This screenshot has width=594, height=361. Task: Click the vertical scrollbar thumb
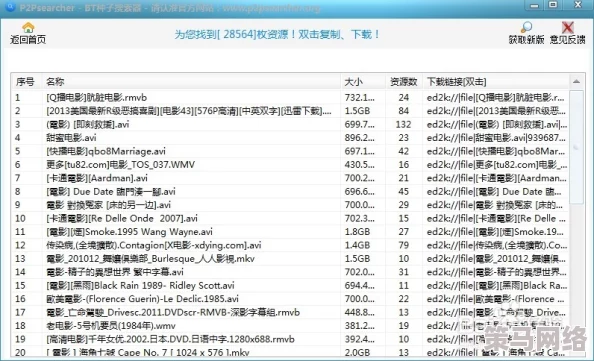(577, 147)
